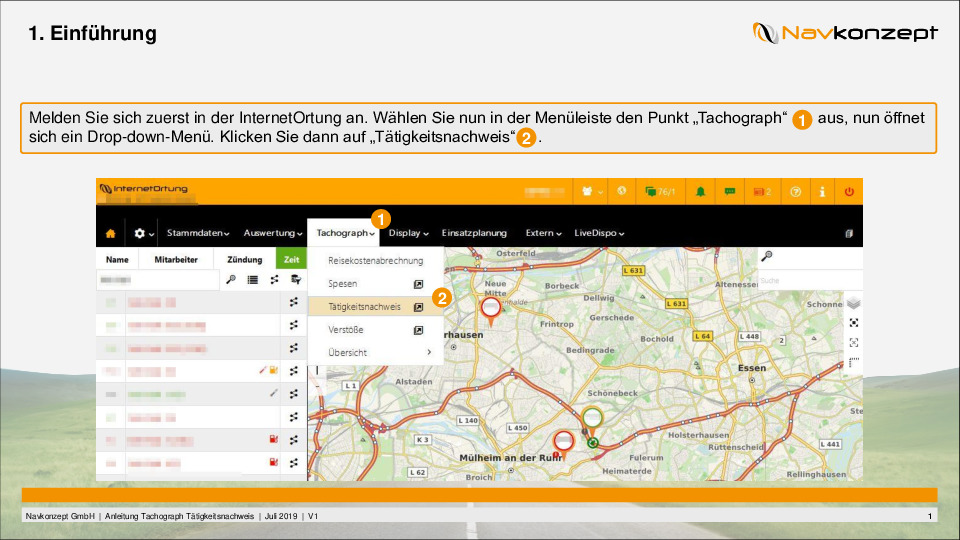The width and height of the screenshot is (960, 540).
Task: Click the vehicle list filter field
Action: pos(157,280)
